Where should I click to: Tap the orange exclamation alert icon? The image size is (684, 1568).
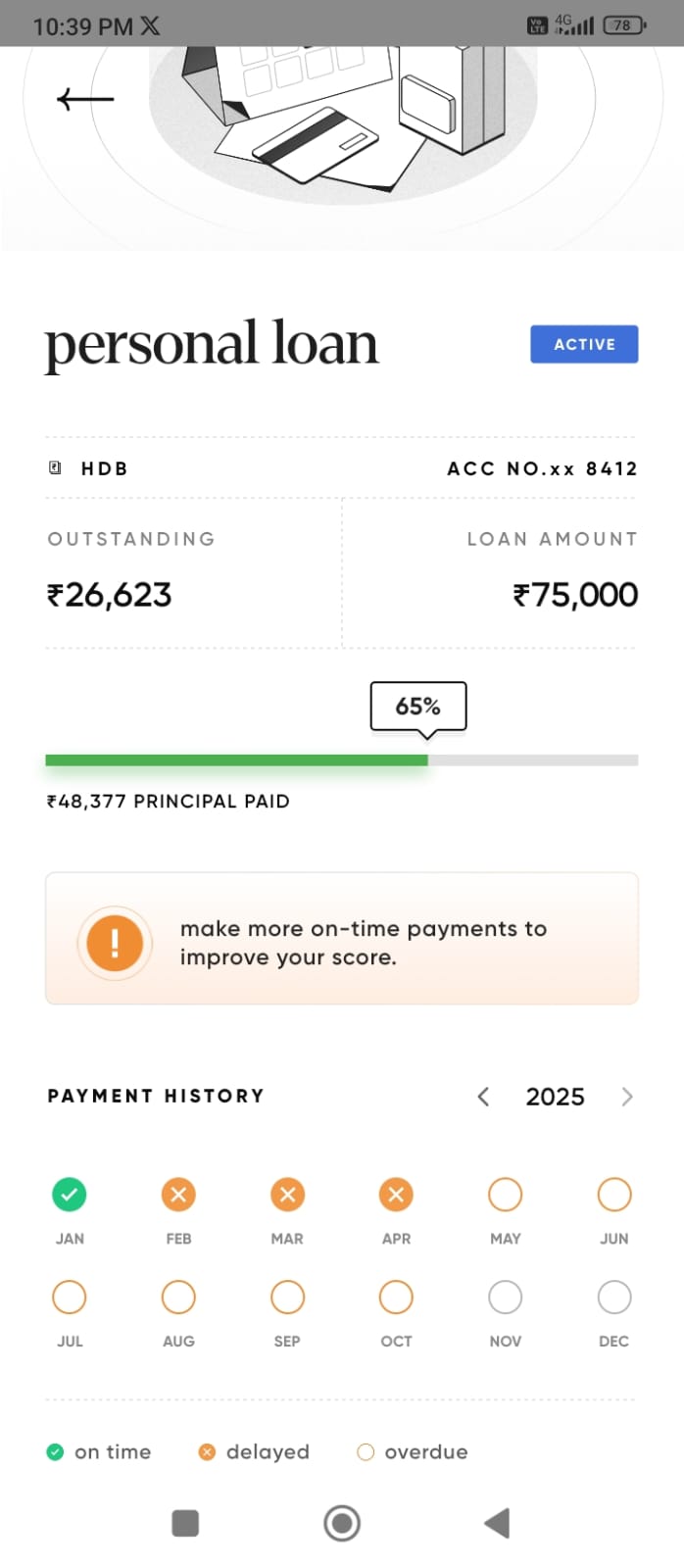point(115,943)
